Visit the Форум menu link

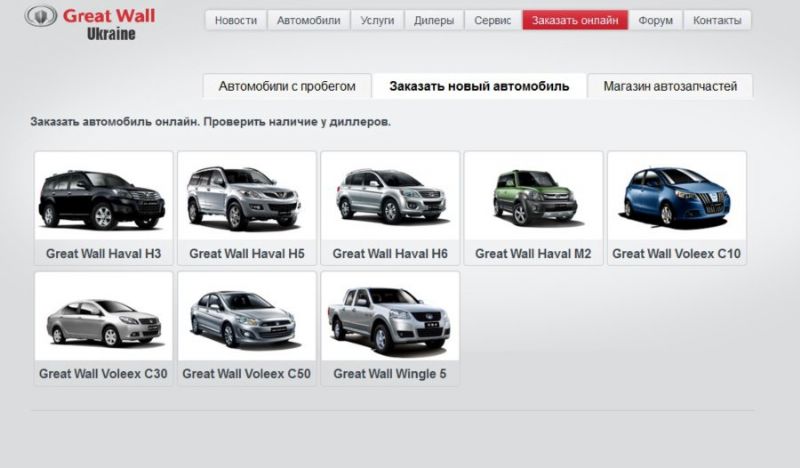tap(656, 20)
